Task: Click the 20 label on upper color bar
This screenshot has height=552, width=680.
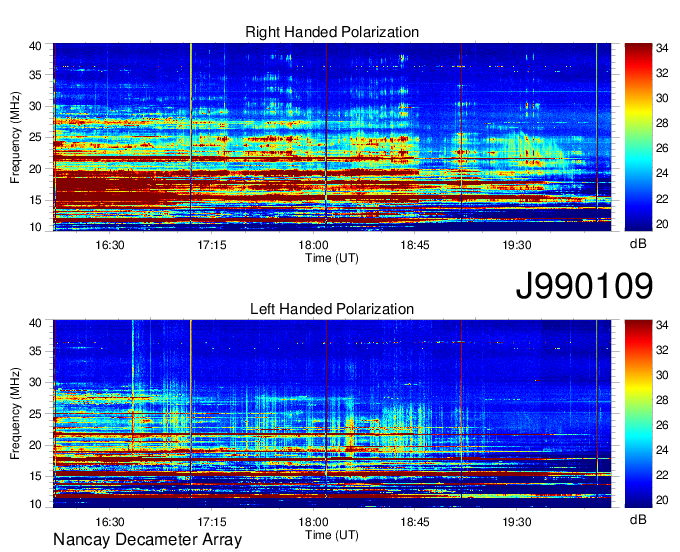Action: pos(662,224)
